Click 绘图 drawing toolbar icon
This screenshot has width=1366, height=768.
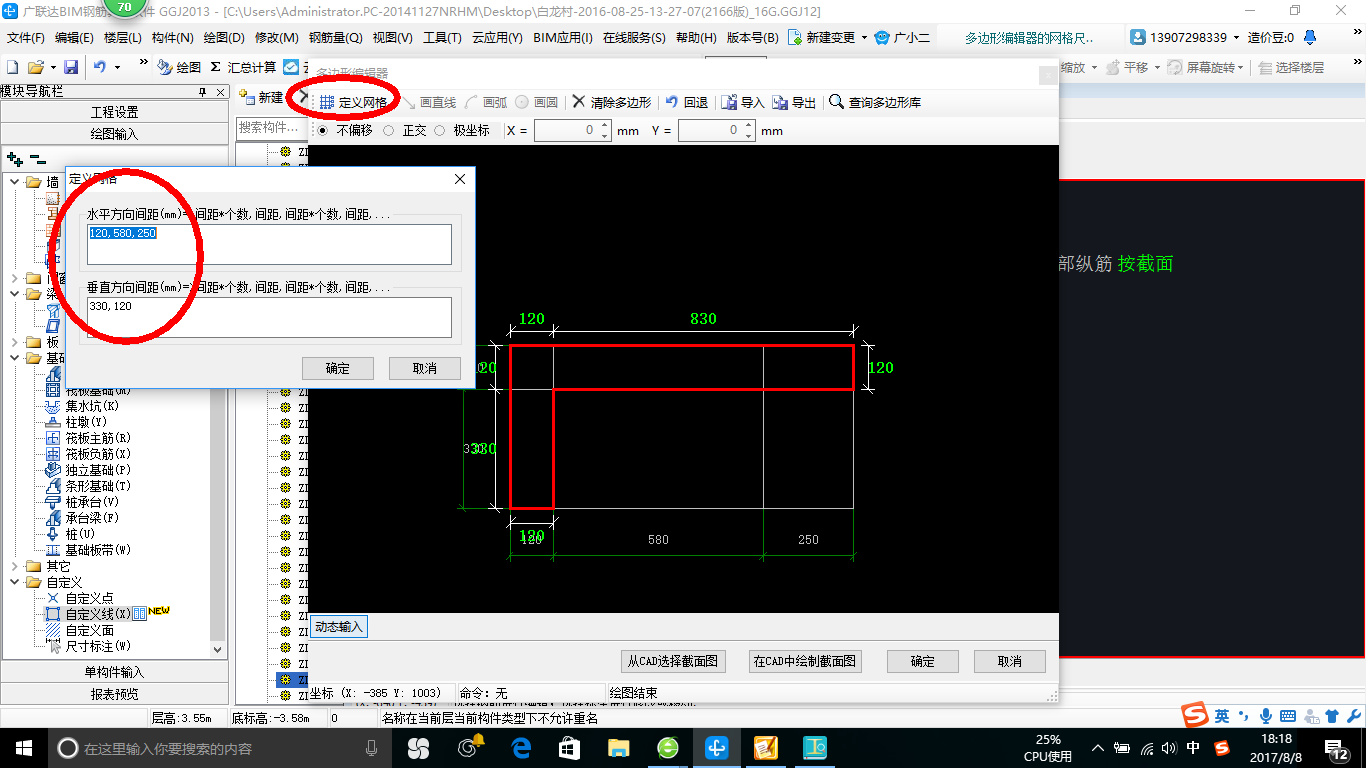(179, 67)
